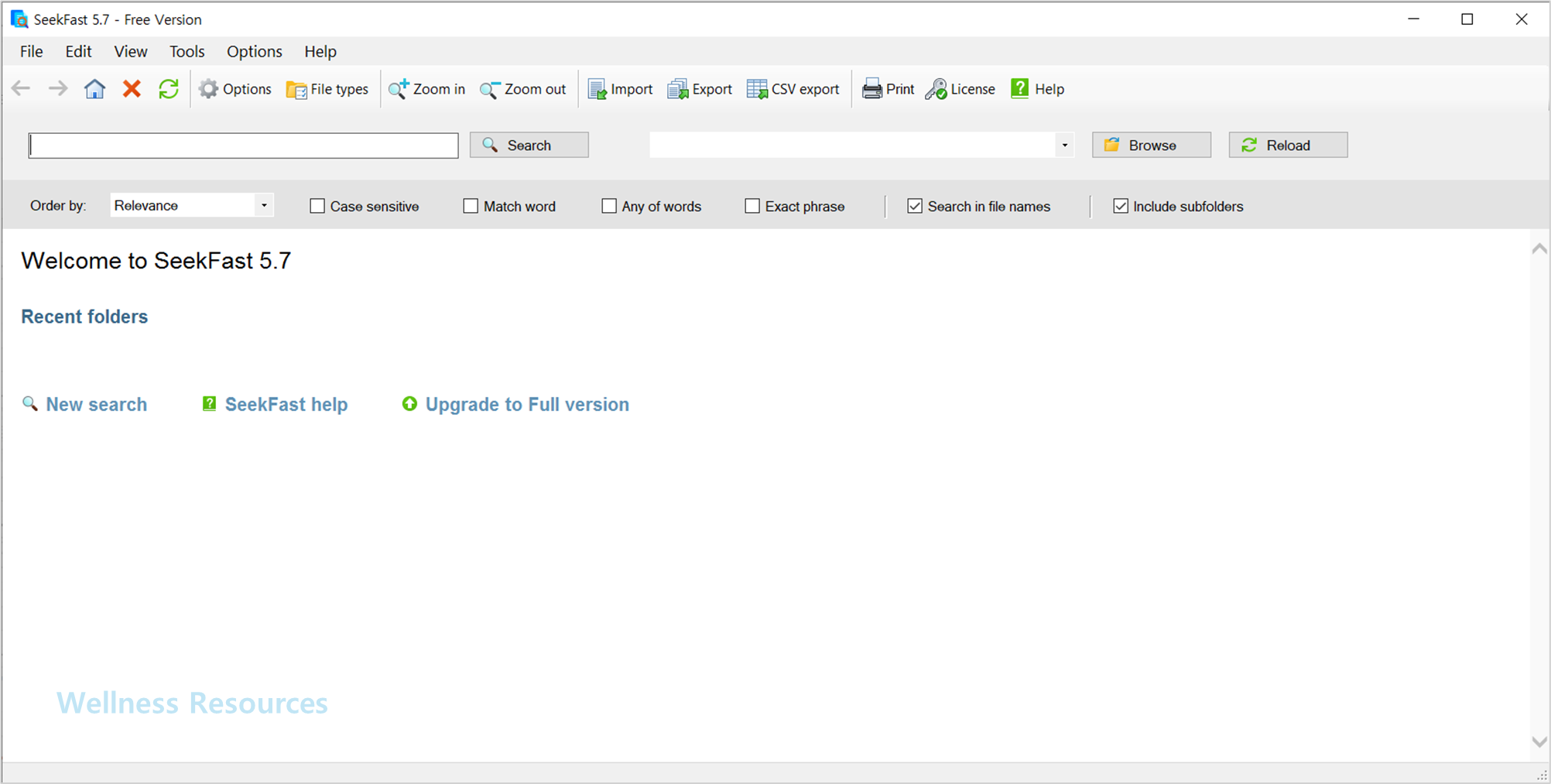Screen dimensions: 1551x784
Task: Click the Browse button
Action: click(x=1152, y=145)
